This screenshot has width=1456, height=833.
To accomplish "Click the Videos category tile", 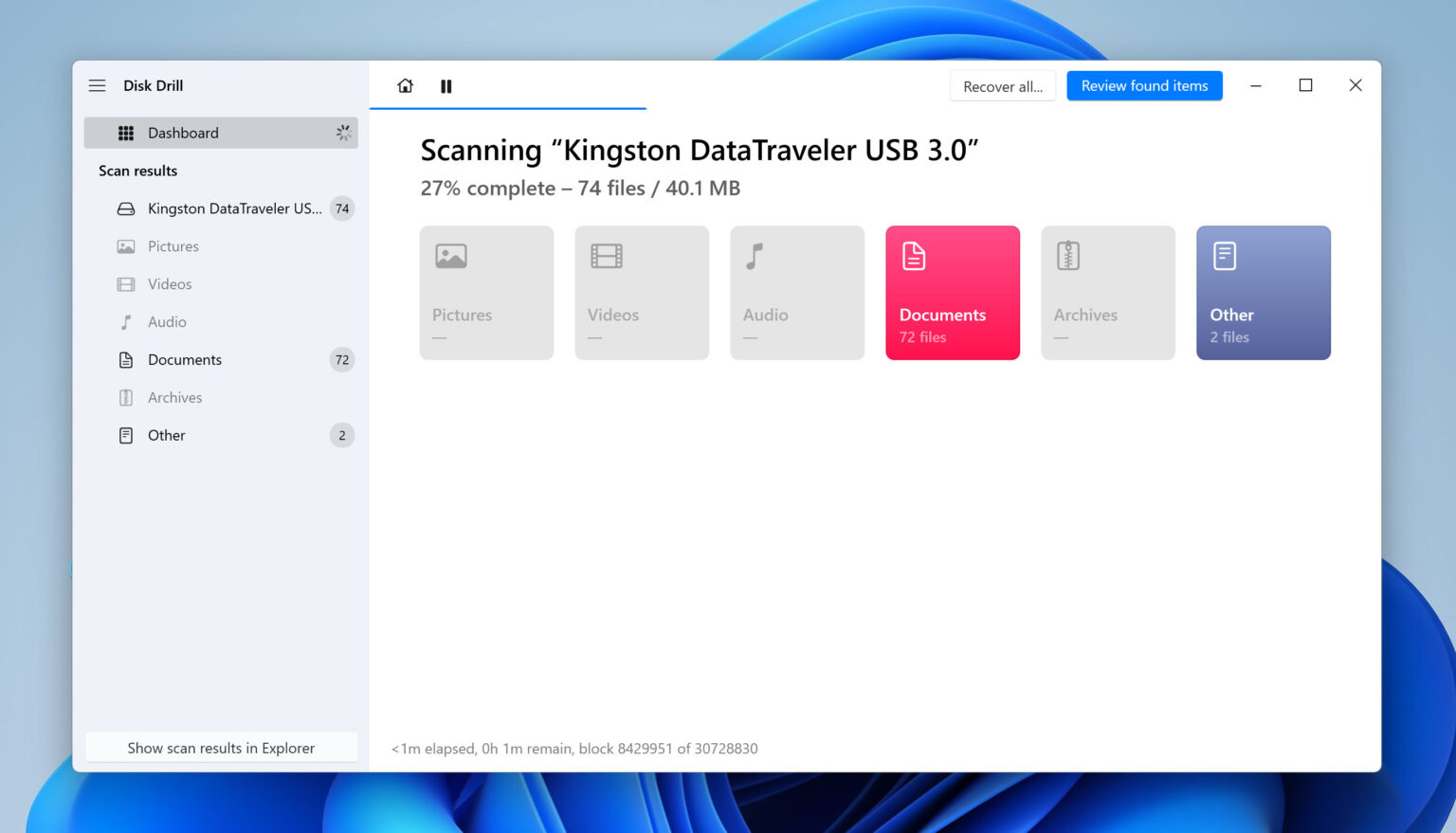I will click(642, 293).
